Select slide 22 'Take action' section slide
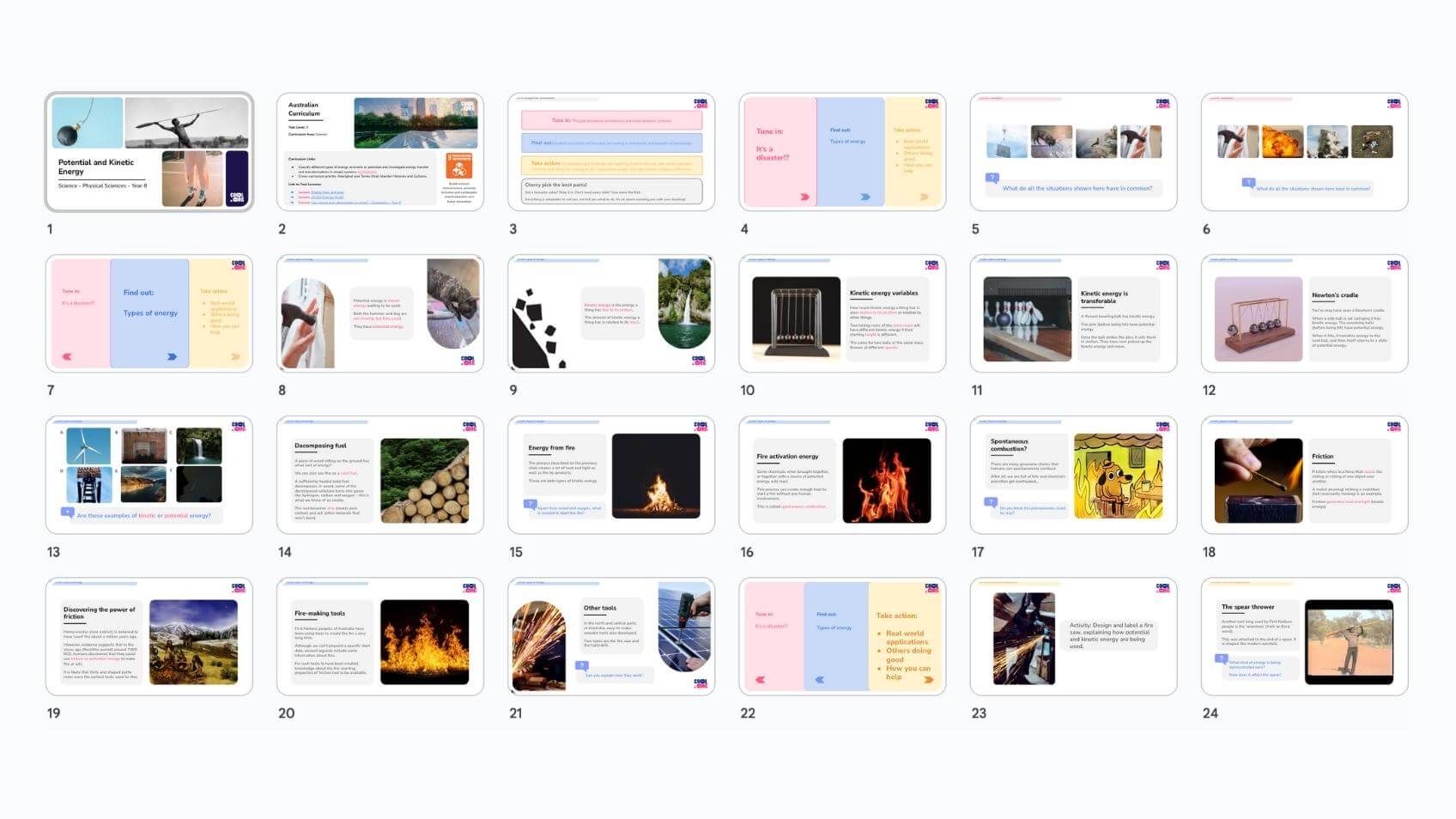The width and height of the screenshot is (1456, 819). (x=841, y=636)
